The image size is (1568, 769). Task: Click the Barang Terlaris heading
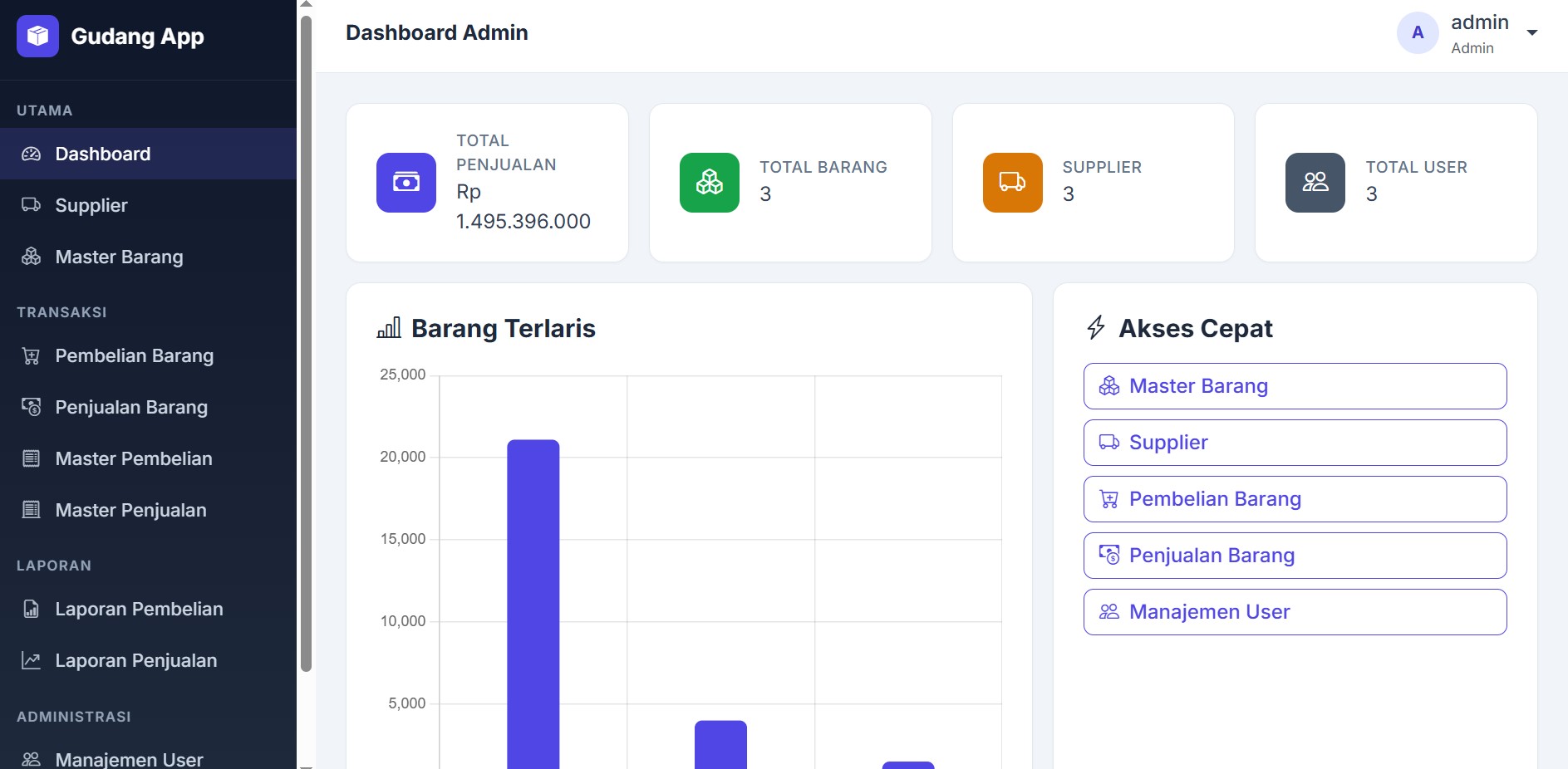[504, 329]
